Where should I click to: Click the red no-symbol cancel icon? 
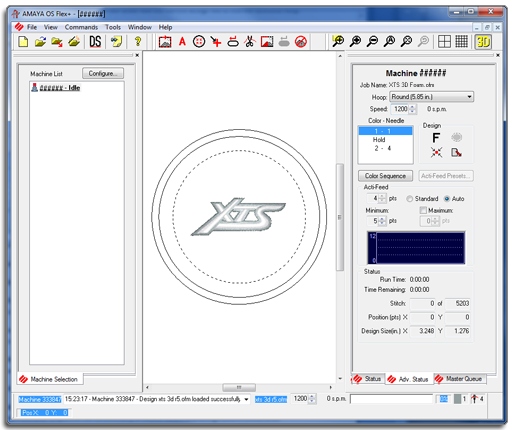(x=301, y=42)
